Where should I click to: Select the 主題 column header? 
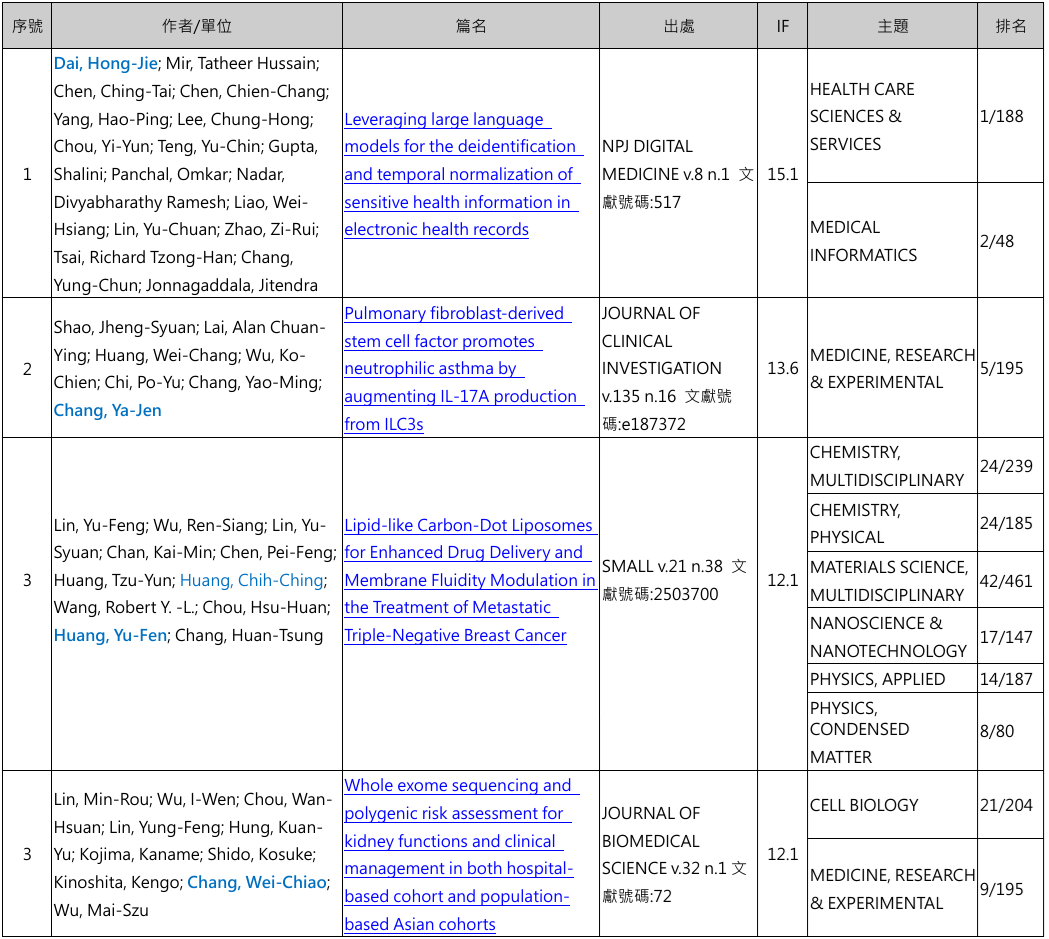point(892,26)
